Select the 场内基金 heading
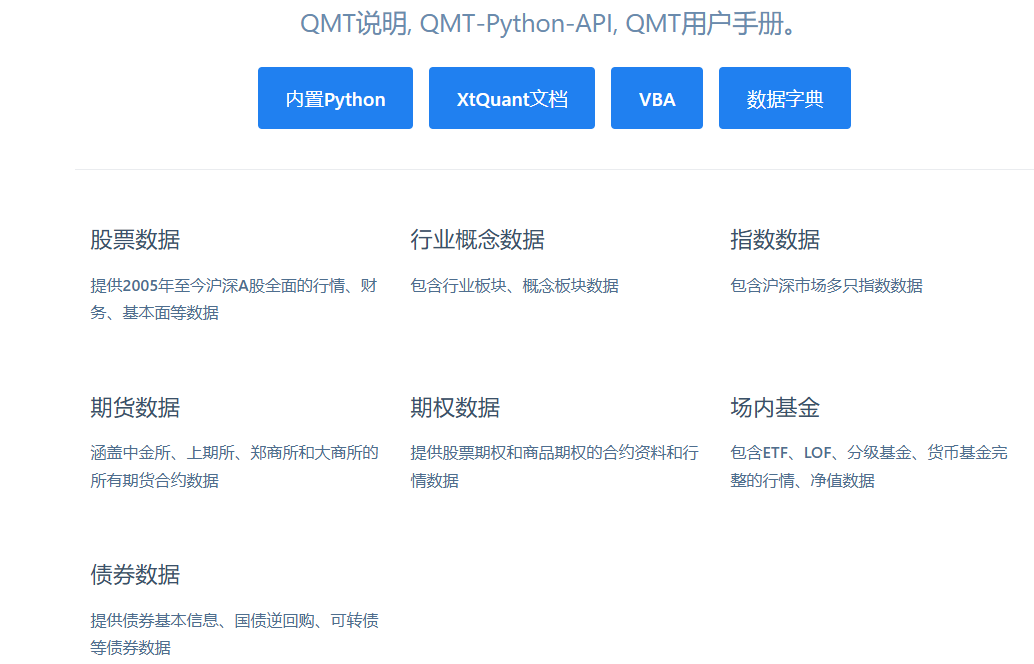Image resolution: width=1034 pixels, height=664 pixels. point(775,407)
